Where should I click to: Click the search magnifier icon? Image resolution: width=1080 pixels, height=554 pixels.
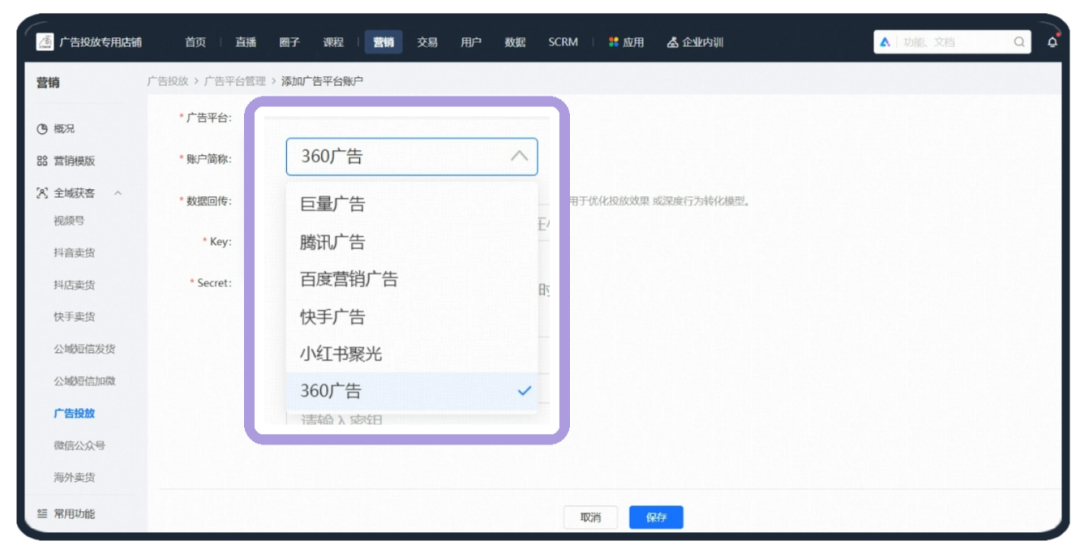coord(1019,42)
